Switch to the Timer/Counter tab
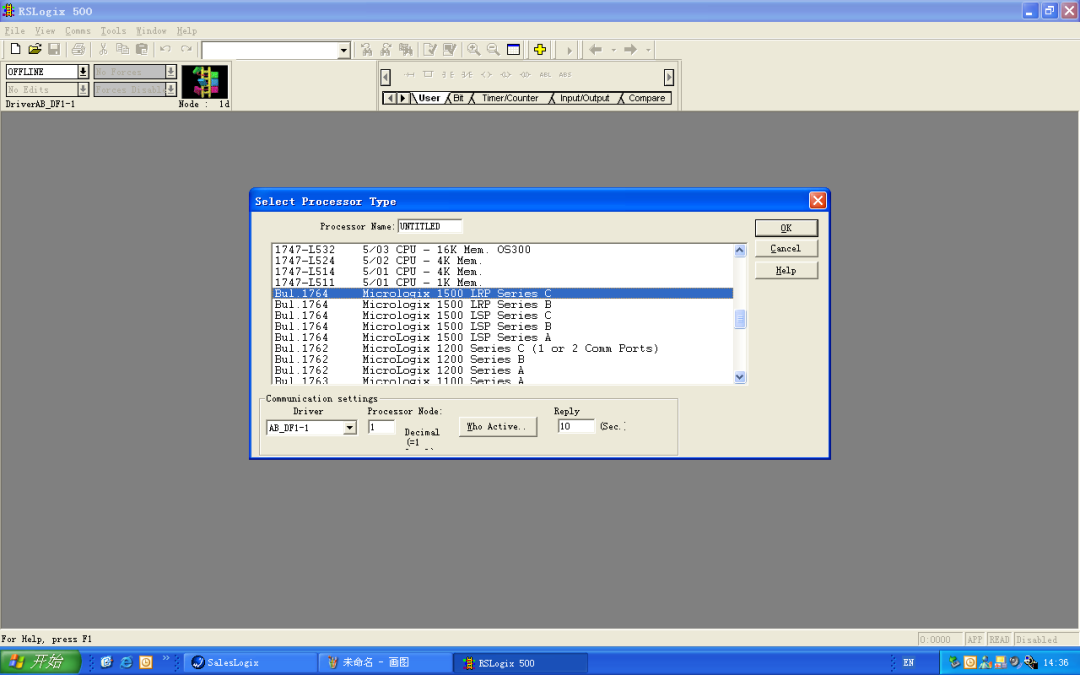This screenshot has width=1080, height=675. coord(510,98)
